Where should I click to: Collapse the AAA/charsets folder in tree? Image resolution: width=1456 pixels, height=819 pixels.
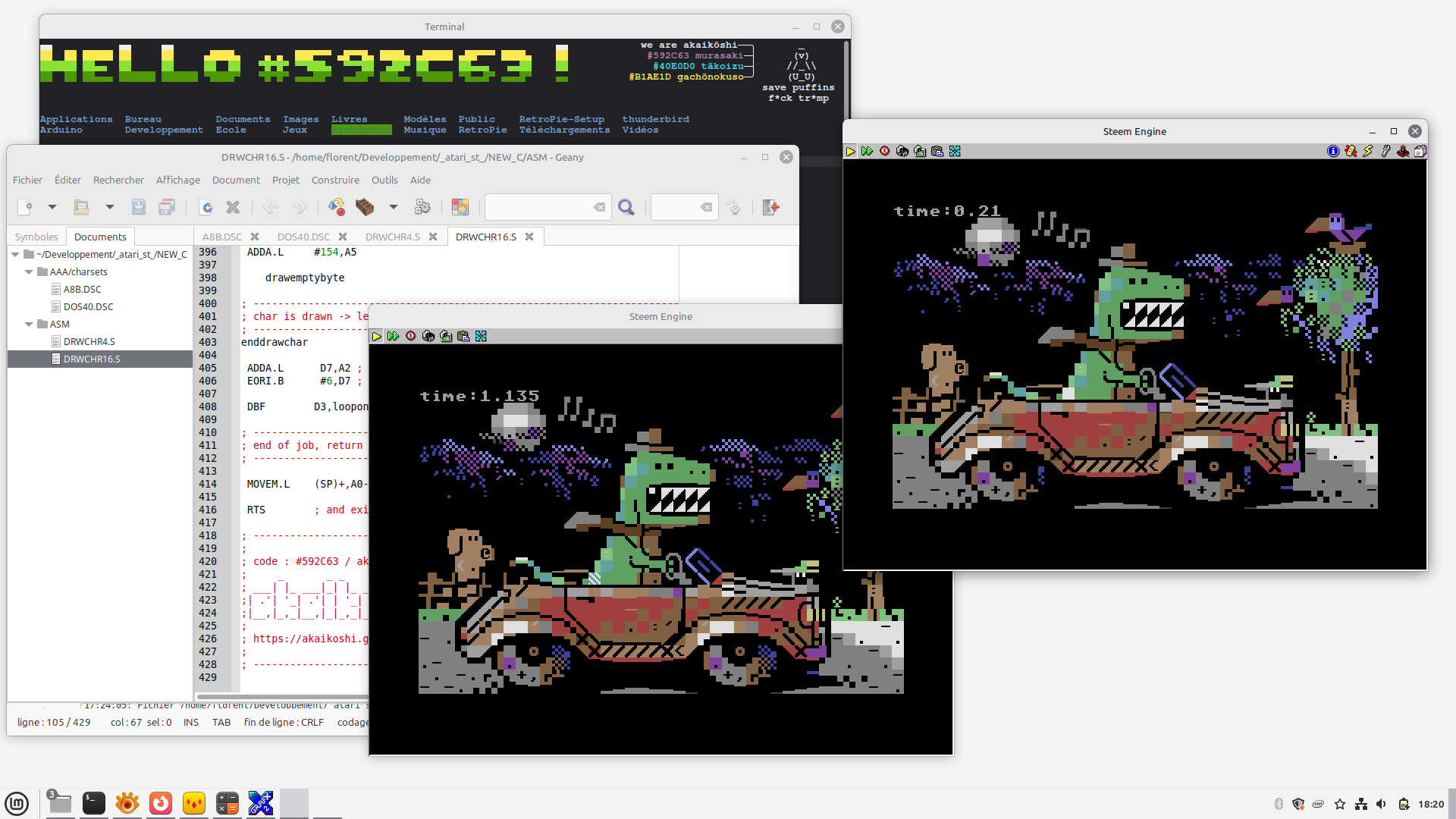click(x=29, y=271)
